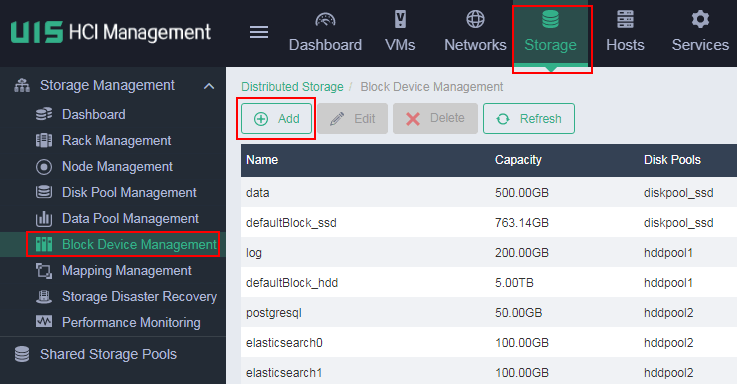Sort by the Capacity column header
The image size is (737, 384).
tap(518, 160)
